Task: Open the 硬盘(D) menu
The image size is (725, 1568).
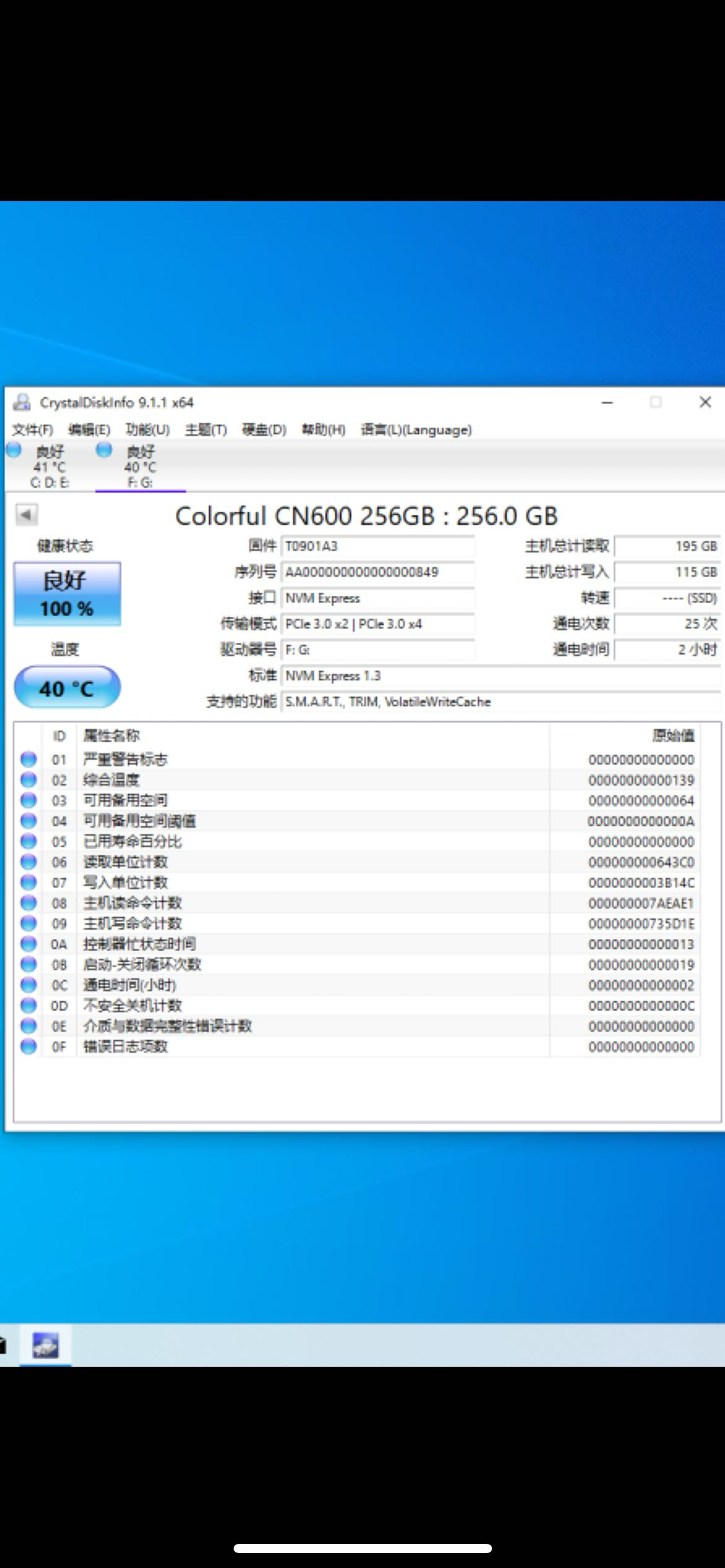Action: [264, 430]
